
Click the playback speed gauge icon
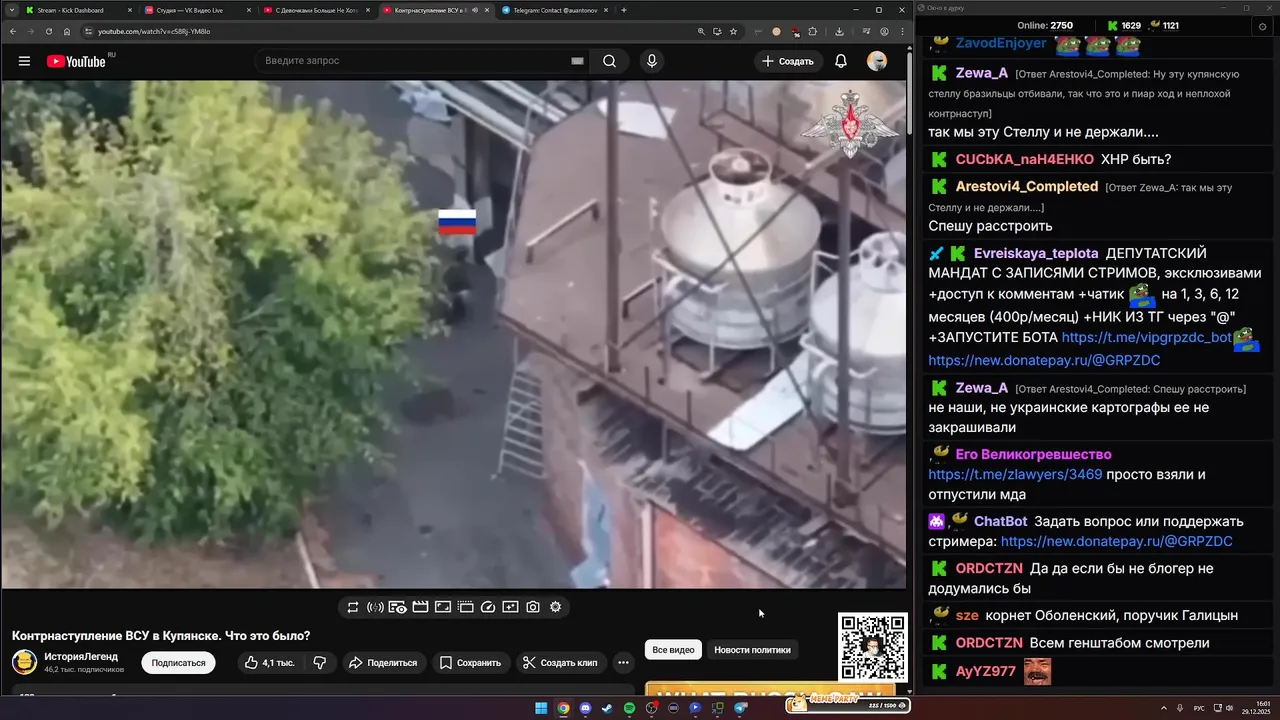488,607
